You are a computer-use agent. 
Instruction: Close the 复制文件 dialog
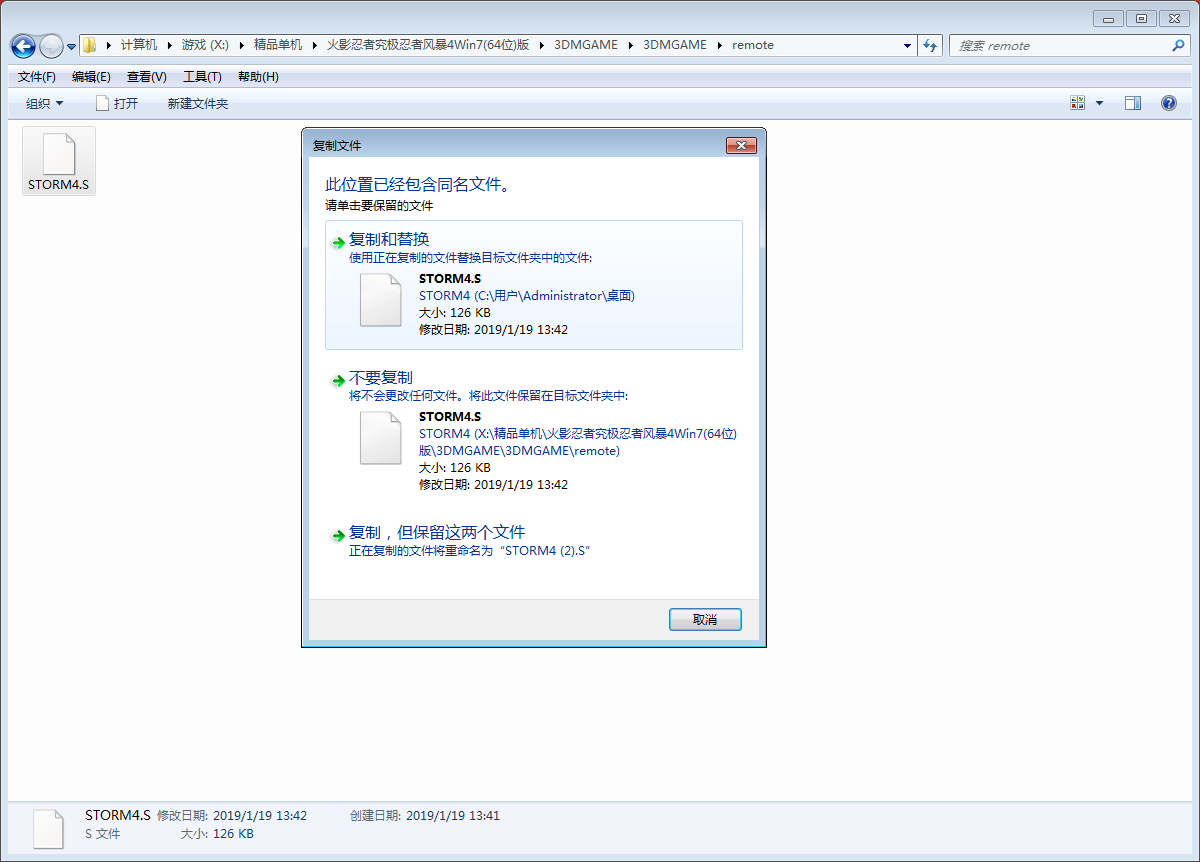741,146
